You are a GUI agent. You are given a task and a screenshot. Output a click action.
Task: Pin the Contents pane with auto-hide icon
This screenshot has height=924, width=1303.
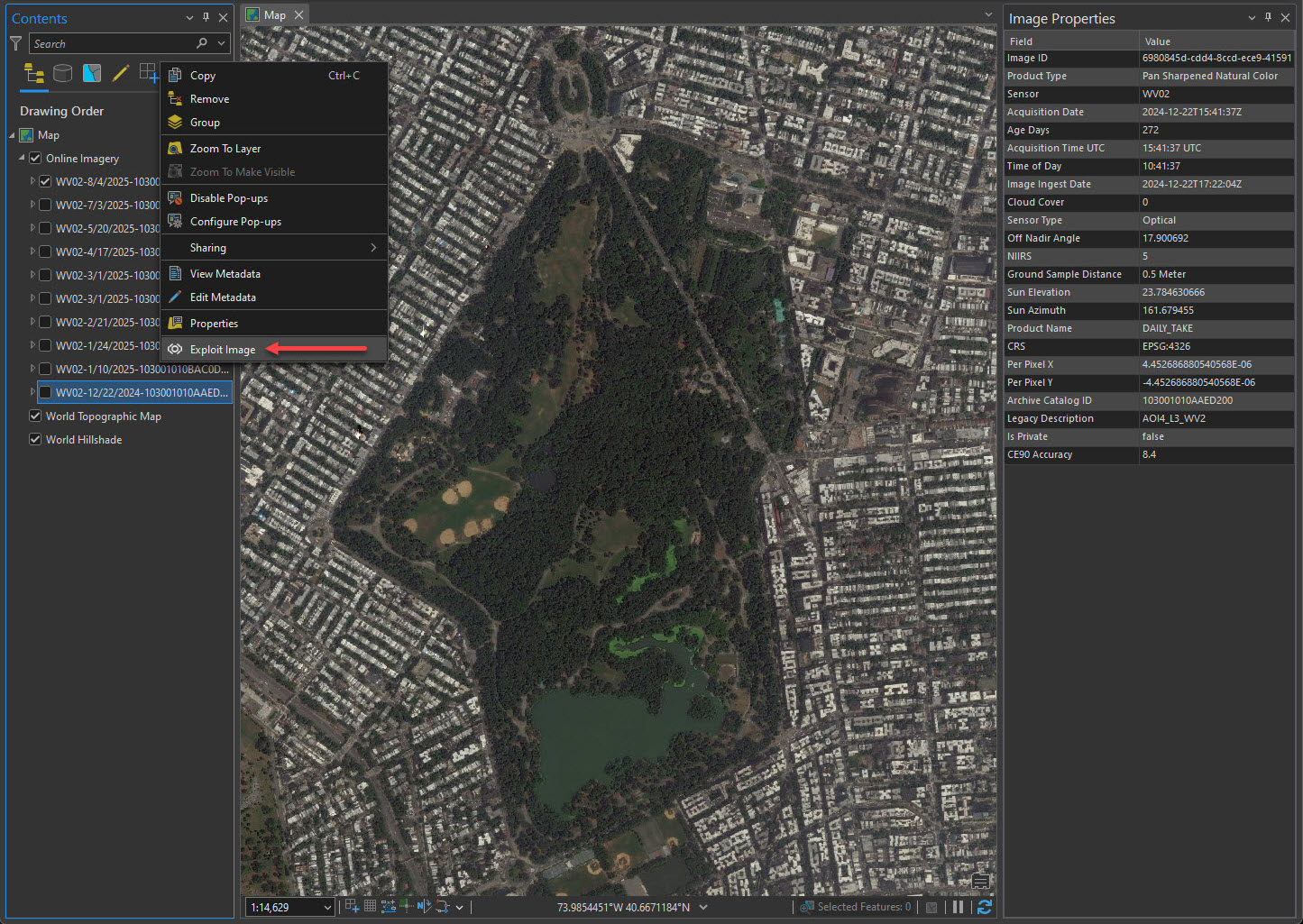click(x=206, y=18)
